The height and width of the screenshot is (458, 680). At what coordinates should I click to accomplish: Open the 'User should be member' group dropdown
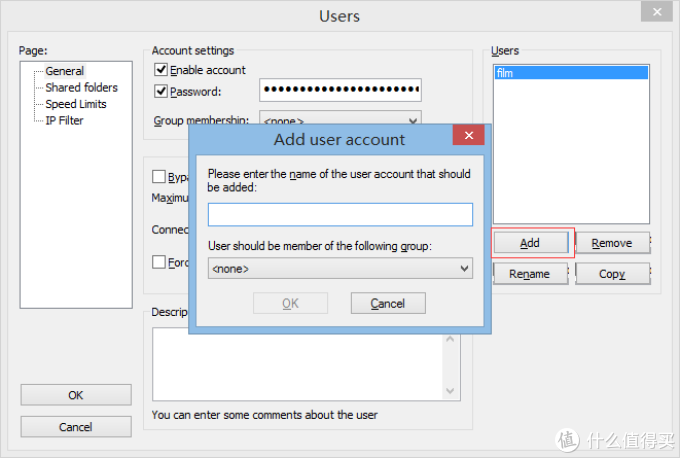tap(340, 268)
